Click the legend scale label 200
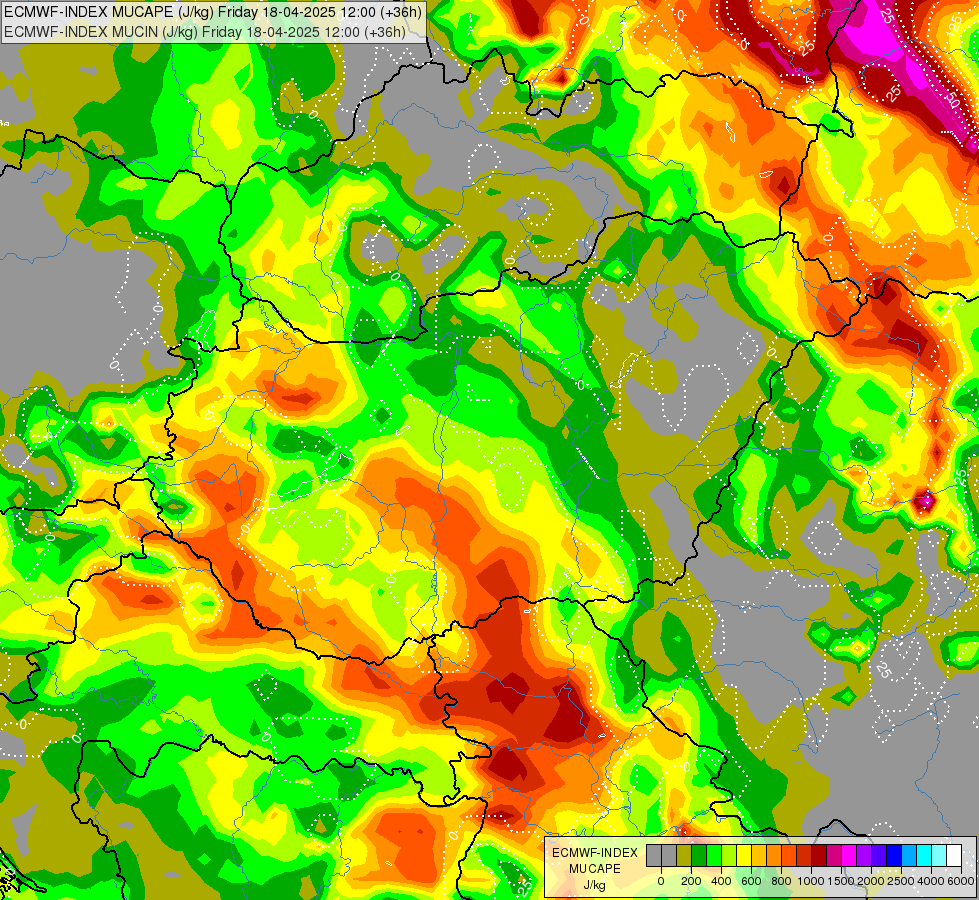979x900 pixels. point(691,881)
